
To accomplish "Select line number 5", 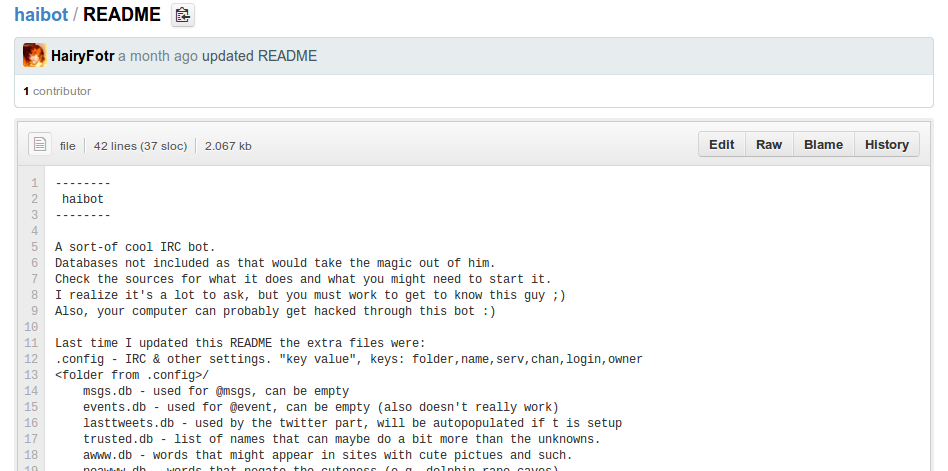I will [34, 247].
